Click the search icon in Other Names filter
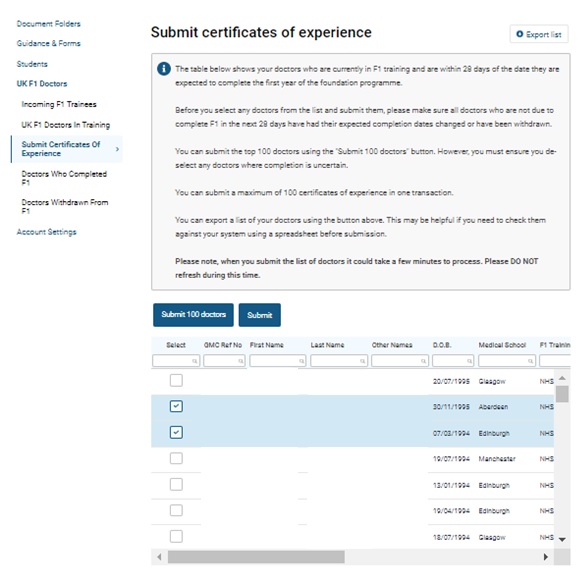The width and height of the screenshot is (588, 585). point(423,361)
